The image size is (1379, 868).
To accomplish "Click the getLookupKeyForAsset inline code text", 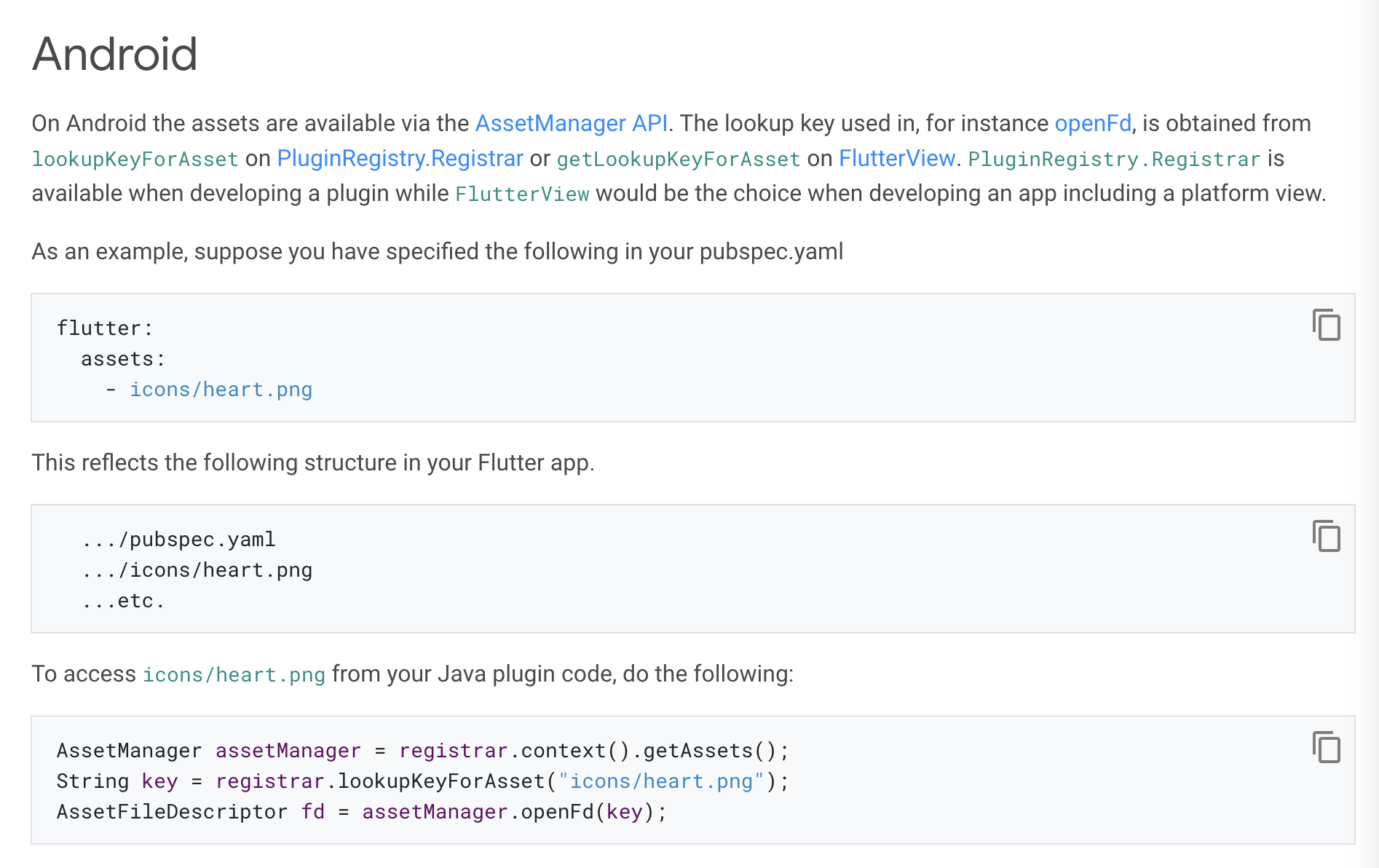I will [678, 159].
